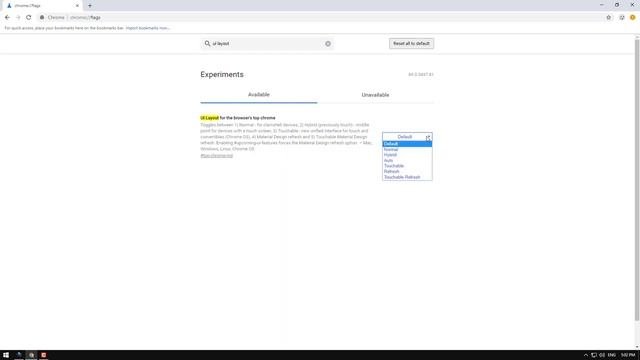Click the Chrome taskbar icon

coord(31,355)
